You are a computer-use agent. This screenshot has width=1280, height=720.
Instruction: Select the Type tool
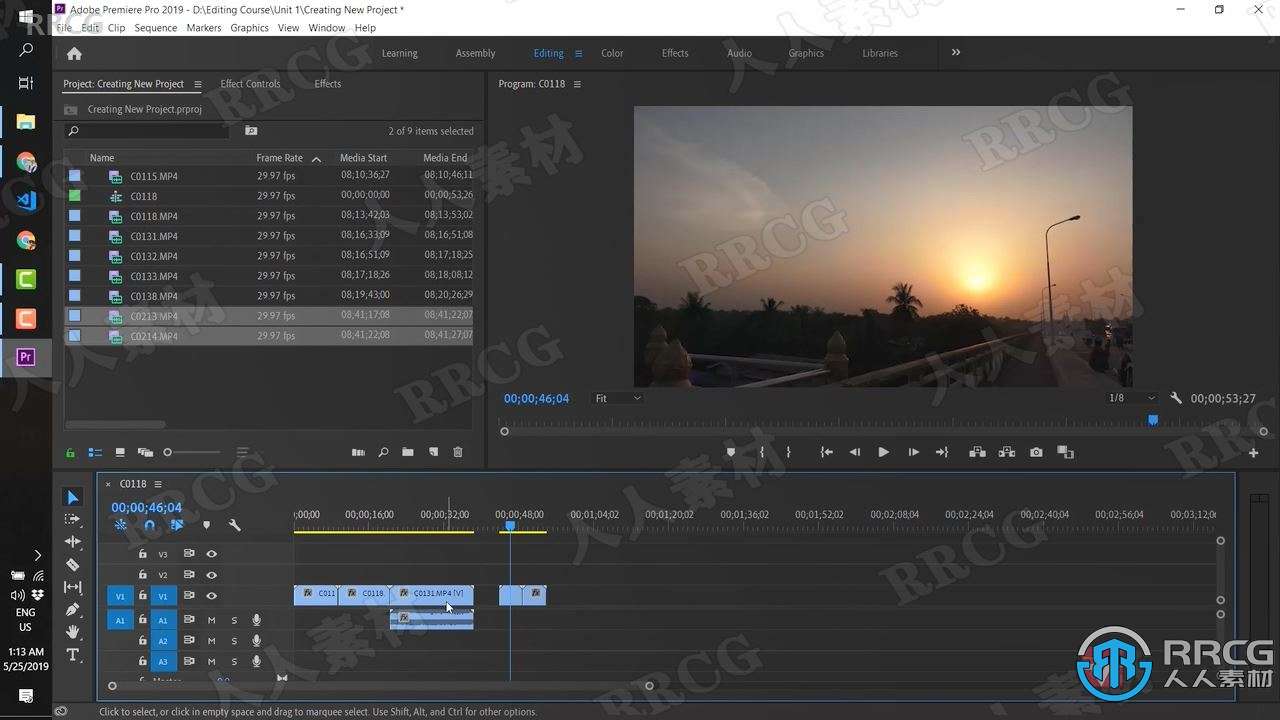pos(73,655)
